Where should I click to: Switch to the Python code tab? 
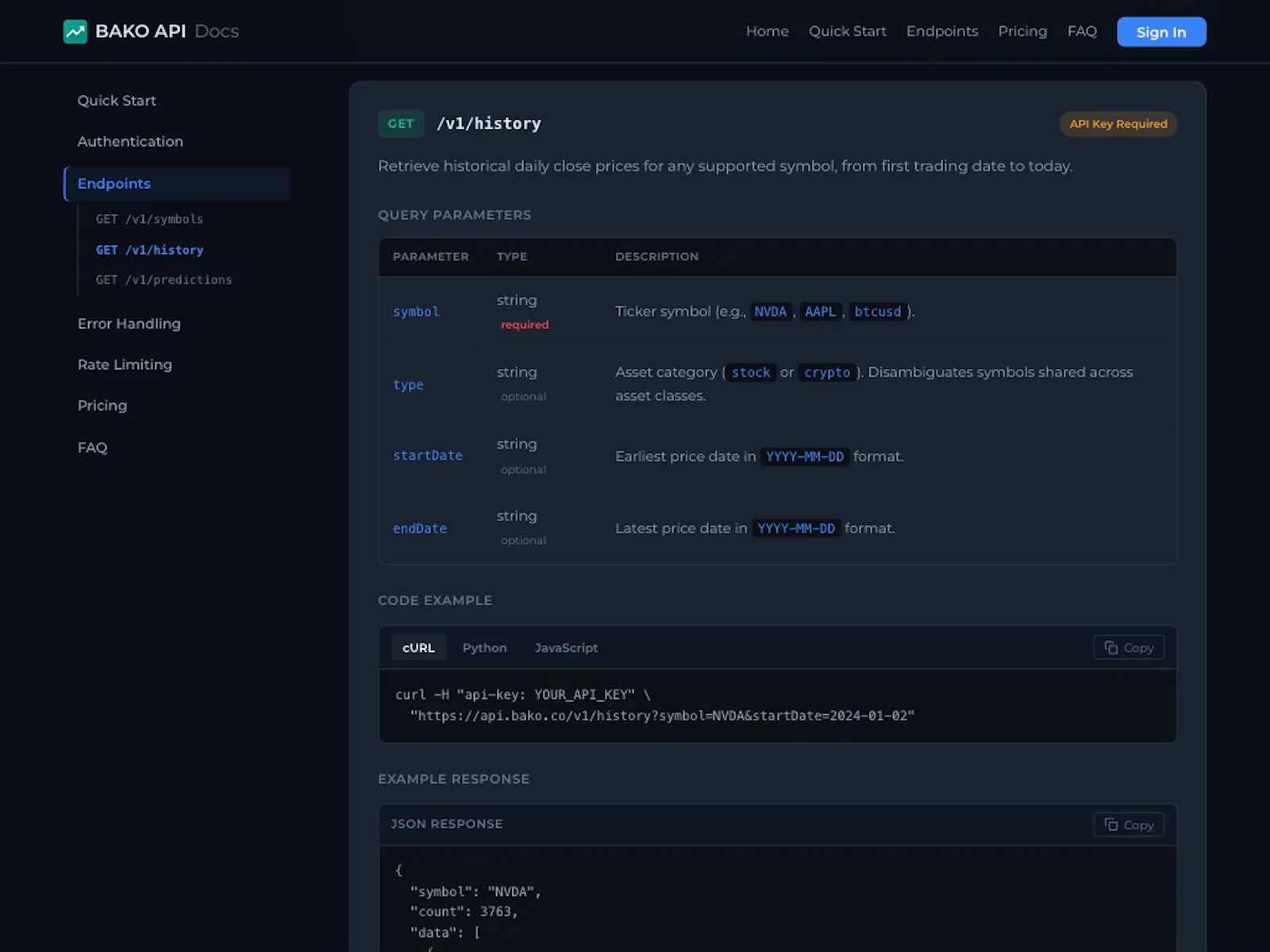(x=484, y=648)
